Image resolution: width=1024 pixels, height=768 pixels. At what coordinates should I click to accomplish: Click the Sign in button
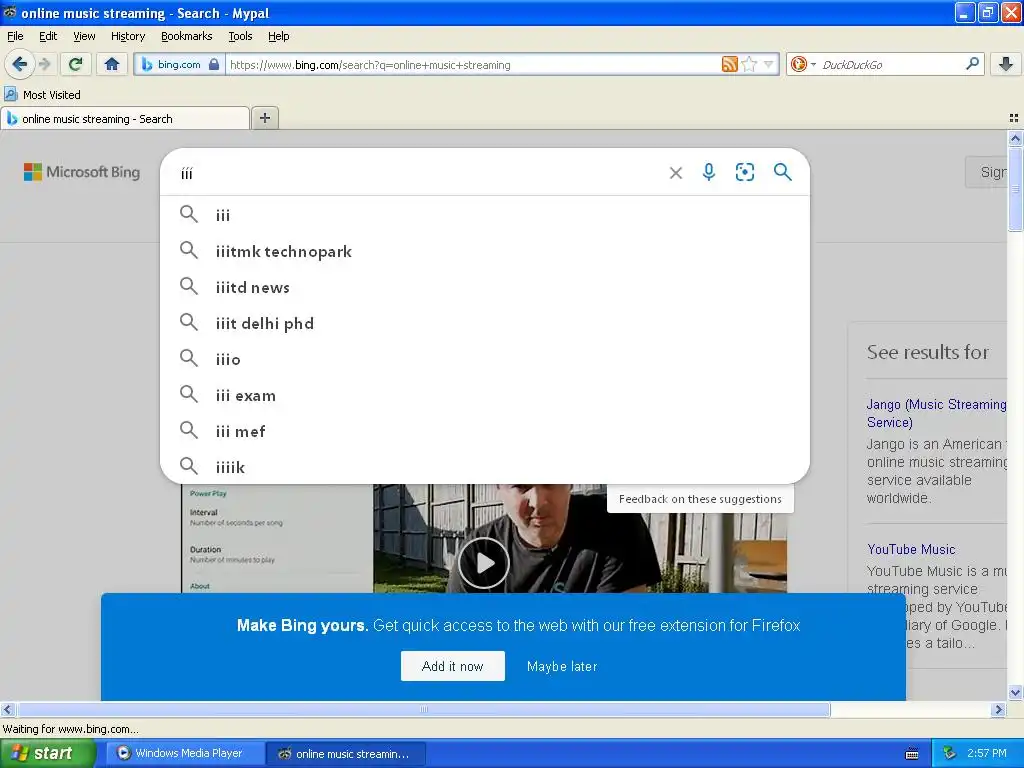tap(986, 172)
